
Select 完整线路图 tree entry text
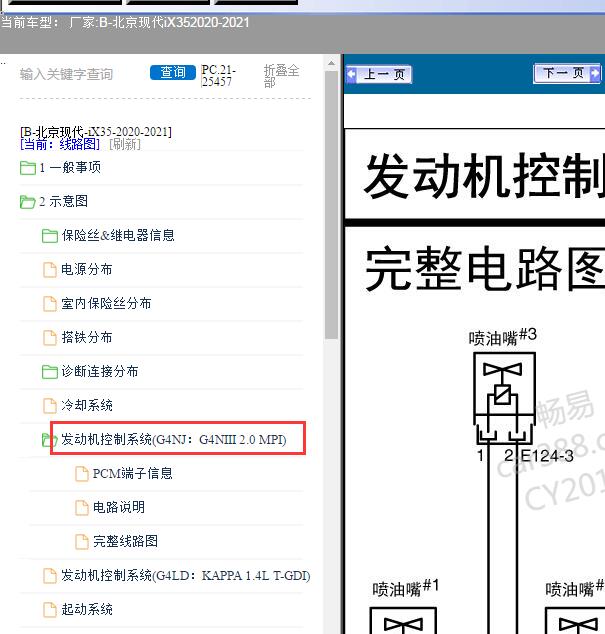tap(125, 541)
